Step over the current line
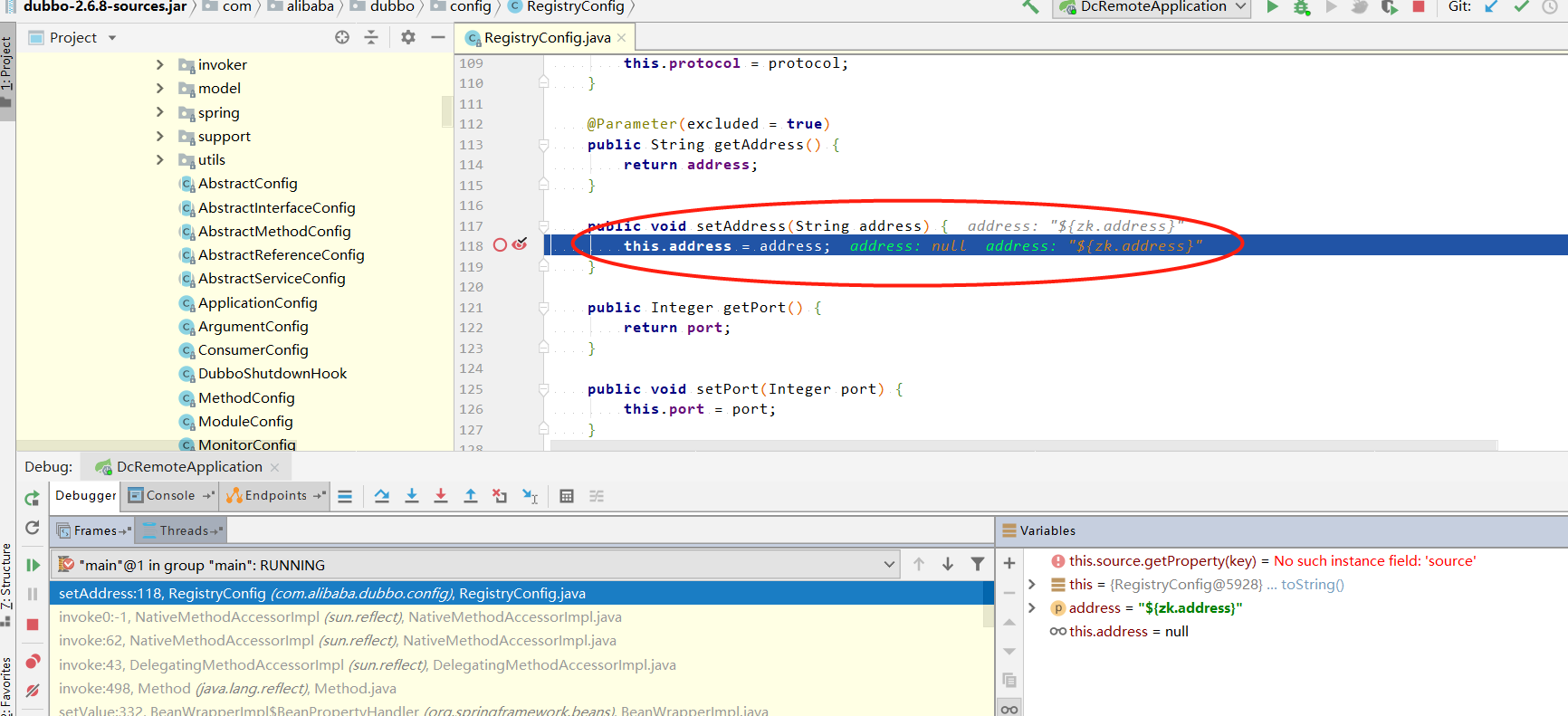Screen dimensions: 1568x716 (382, 496)
